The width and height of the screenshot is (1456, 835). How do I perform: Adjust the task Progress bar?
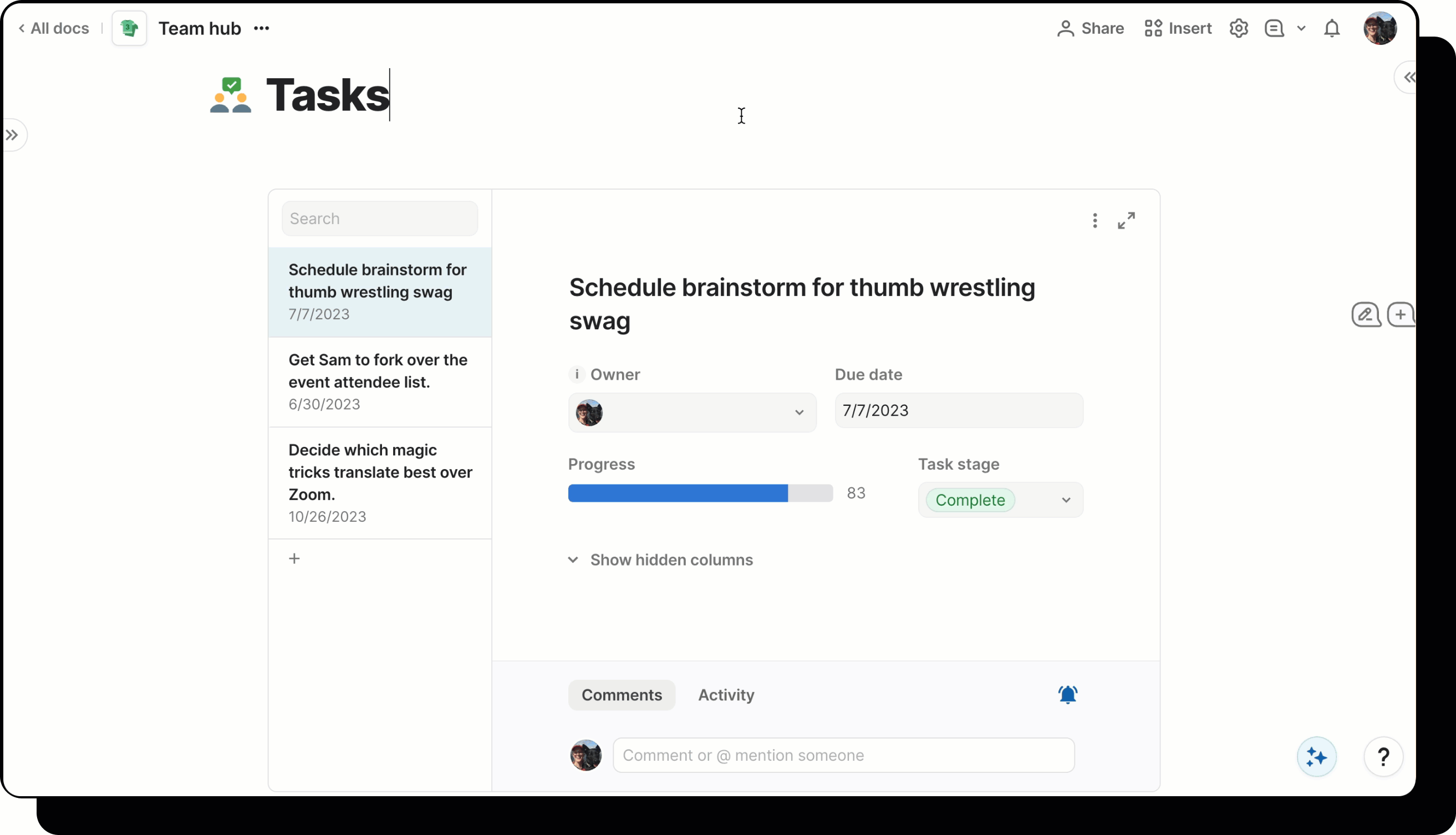tap(699, 492)
